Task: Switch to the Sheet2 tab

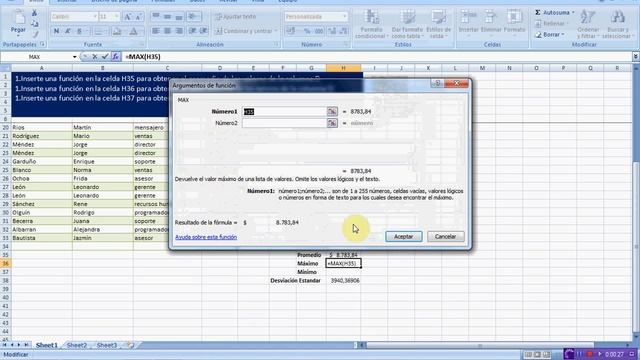Action: point(77,345)
